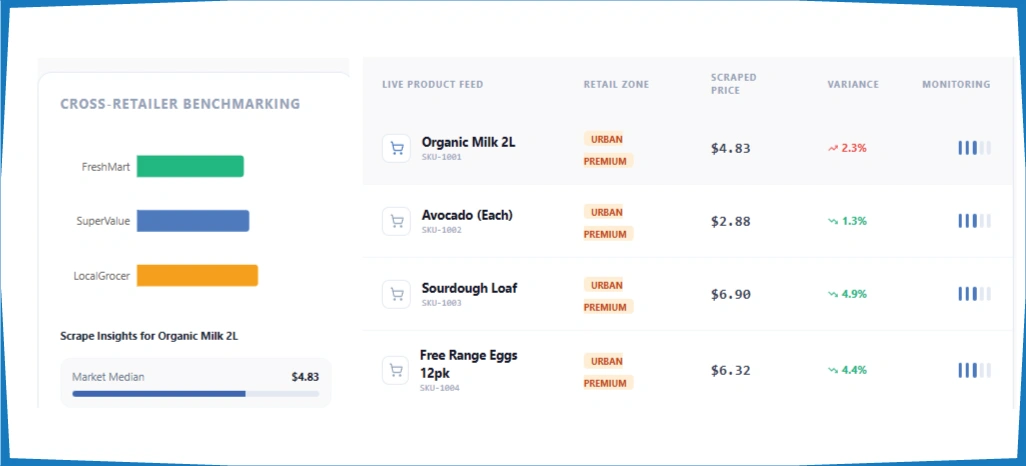Click cart icon beside Free Range Eggs 12pk
This screenshot has width=1026, height=466.
397,370
